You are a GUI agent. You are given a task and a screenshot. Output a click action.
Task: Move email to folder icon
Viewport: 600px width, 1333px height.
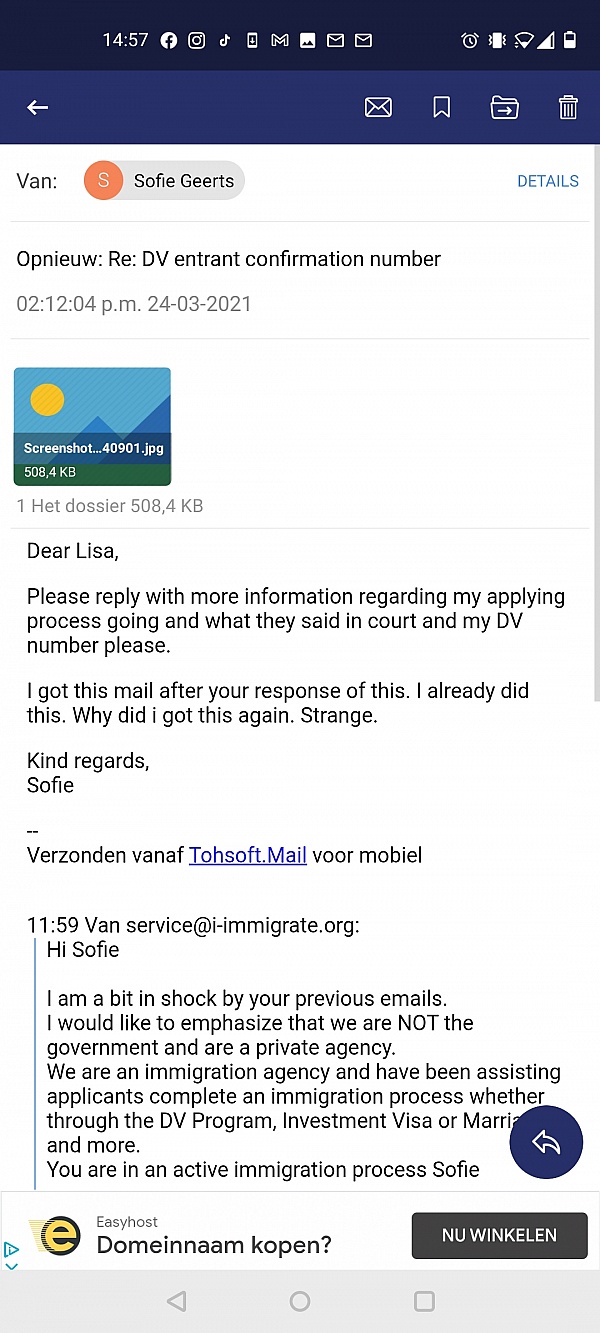click(505, 108)
